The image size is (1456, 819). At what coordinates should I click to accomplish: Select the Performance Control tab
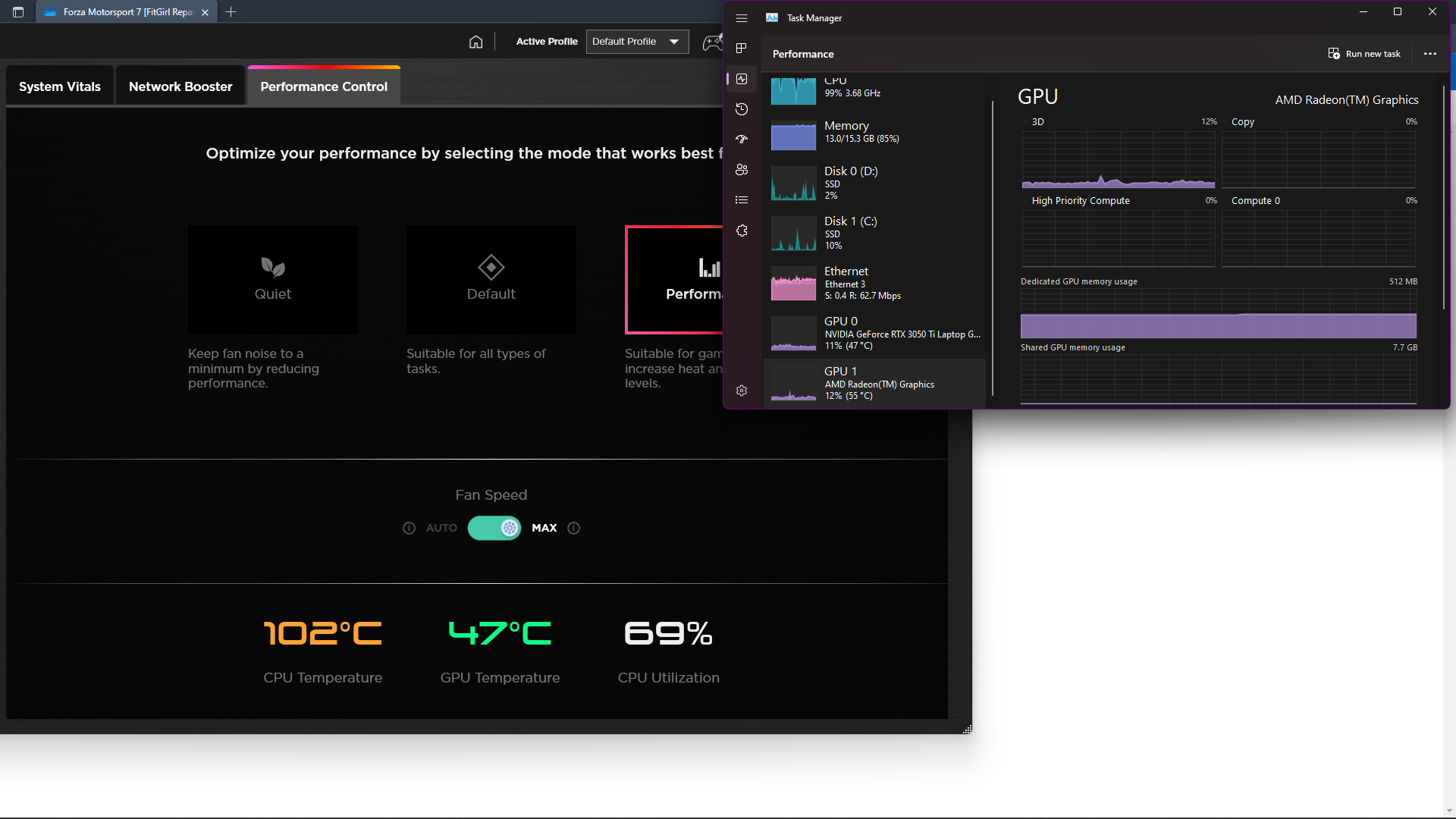(324, 86)
